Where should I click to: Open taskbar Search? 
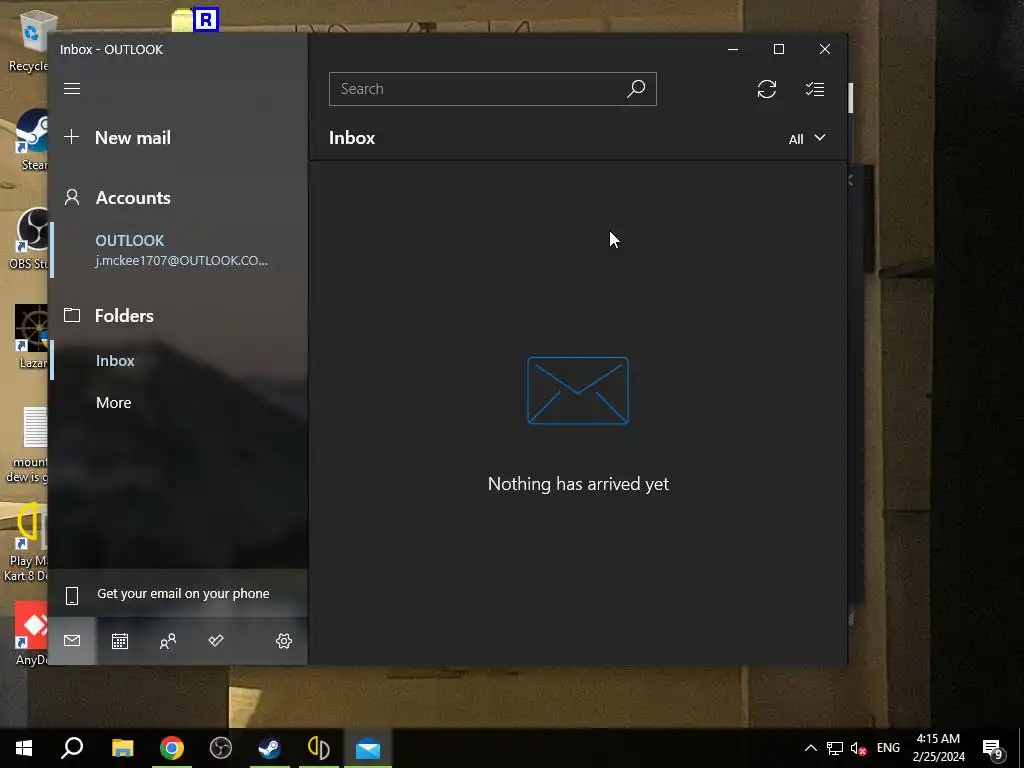pyautogui.click(x=72, y=748)
